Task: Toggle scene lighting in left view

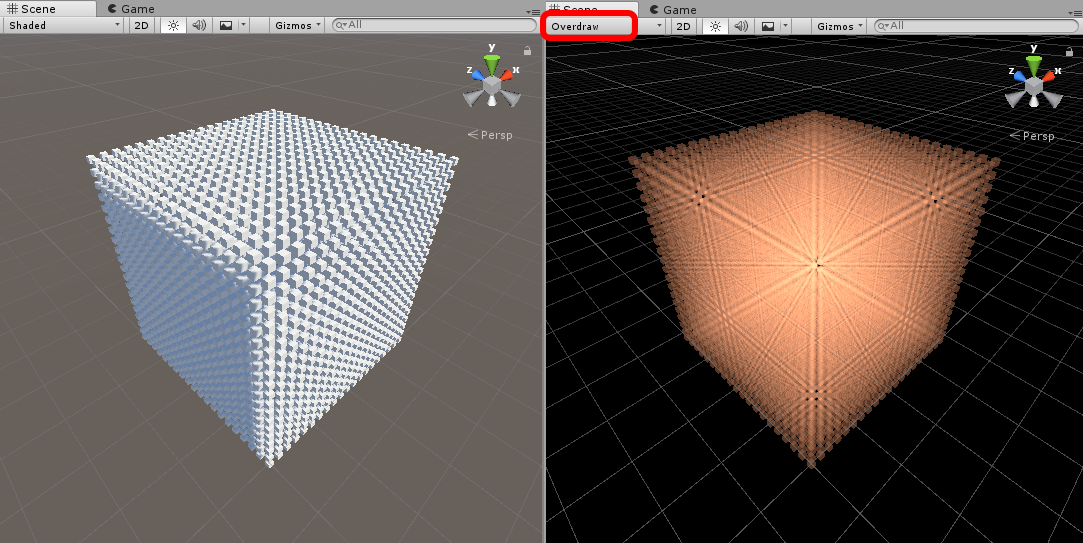Action: click(x=173, y=25)
